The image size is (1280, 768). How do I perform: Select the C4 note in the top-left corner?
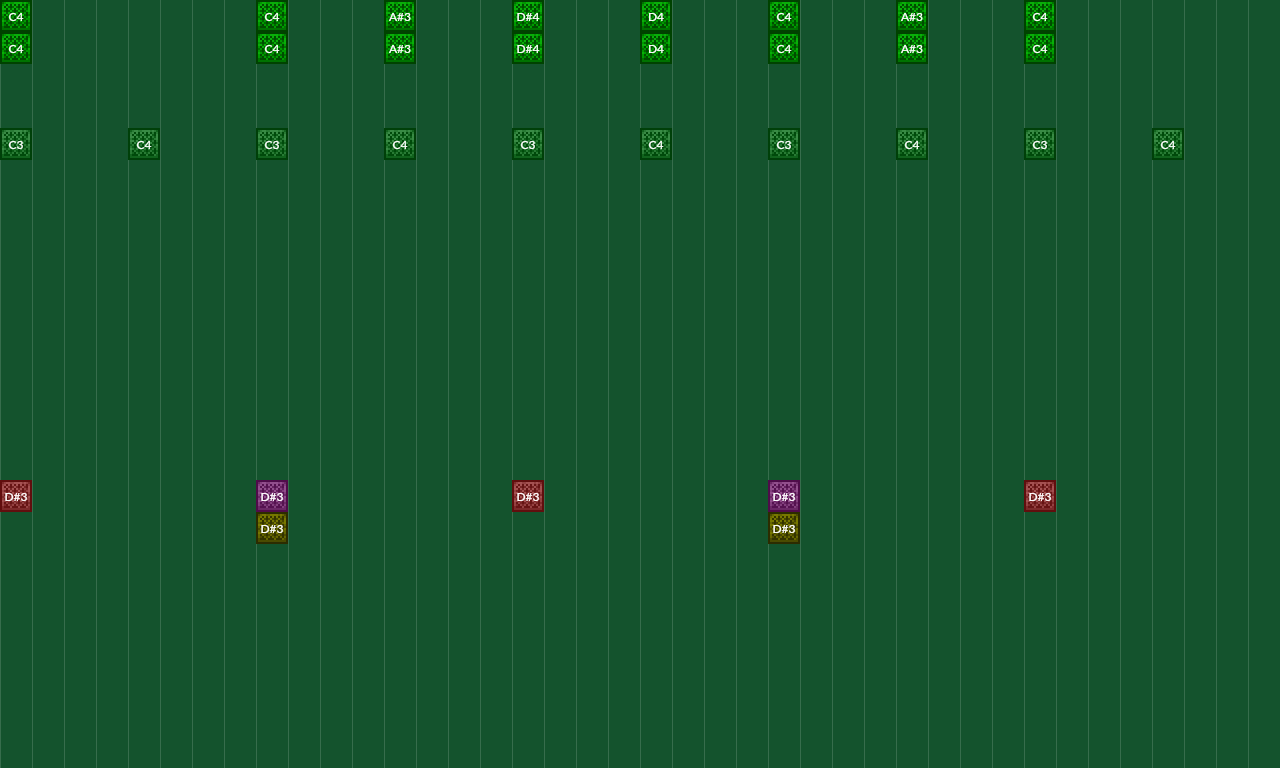15,16
